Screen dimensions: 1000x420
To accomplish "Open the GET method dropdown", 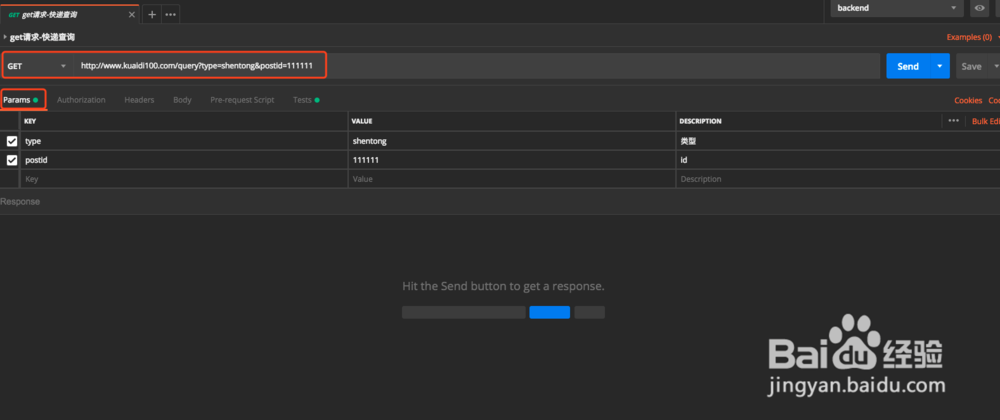I will pyautogui.click(x=37, y=66).
